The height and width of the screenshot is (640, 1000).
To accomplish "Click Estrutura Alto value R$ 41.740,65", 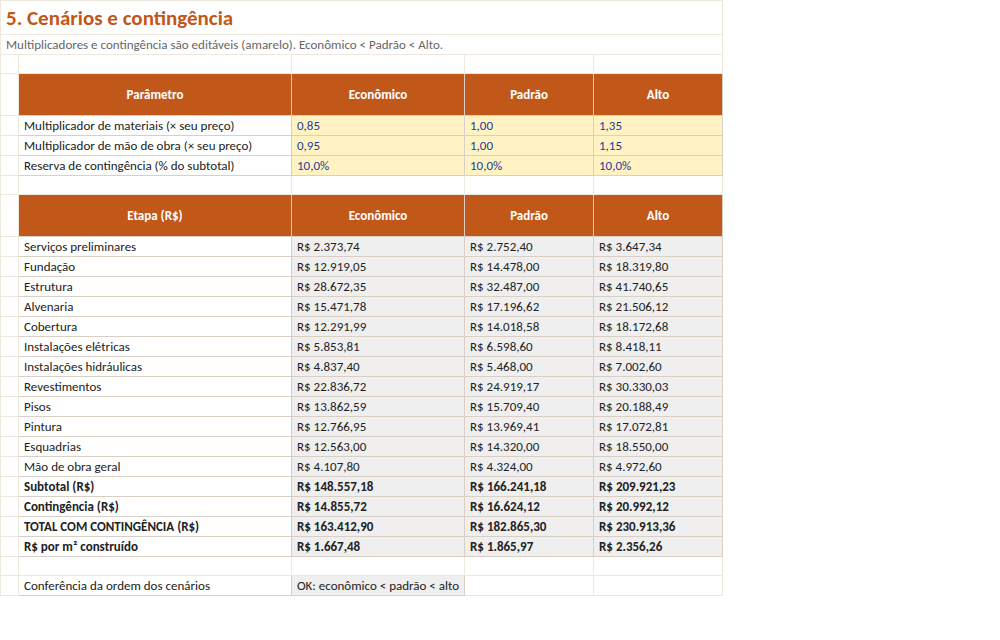I will coord(658,287).
